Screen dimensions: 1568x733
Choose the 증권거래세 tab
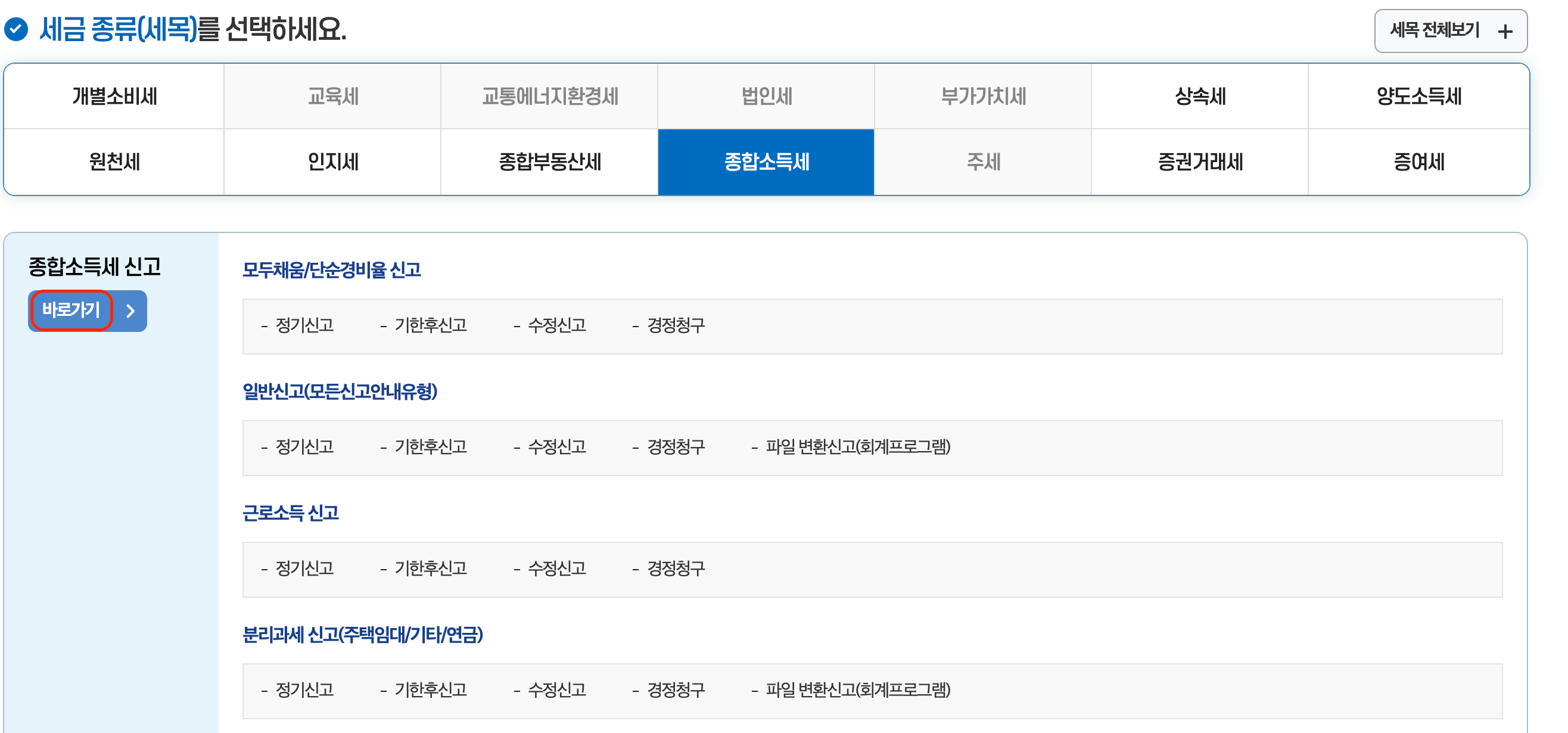click(1200, 162)
